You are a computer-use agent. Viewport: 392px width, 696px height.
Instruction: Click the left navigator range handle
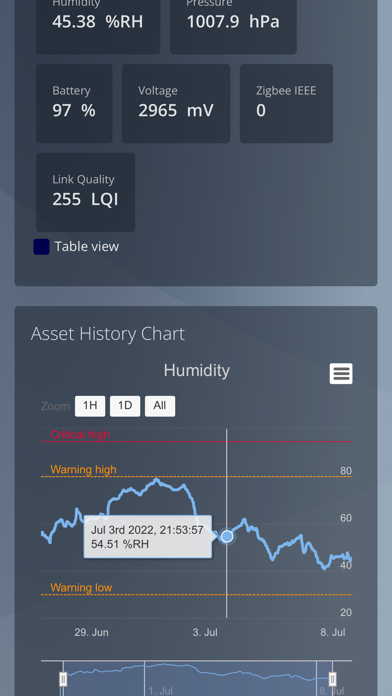63,679
